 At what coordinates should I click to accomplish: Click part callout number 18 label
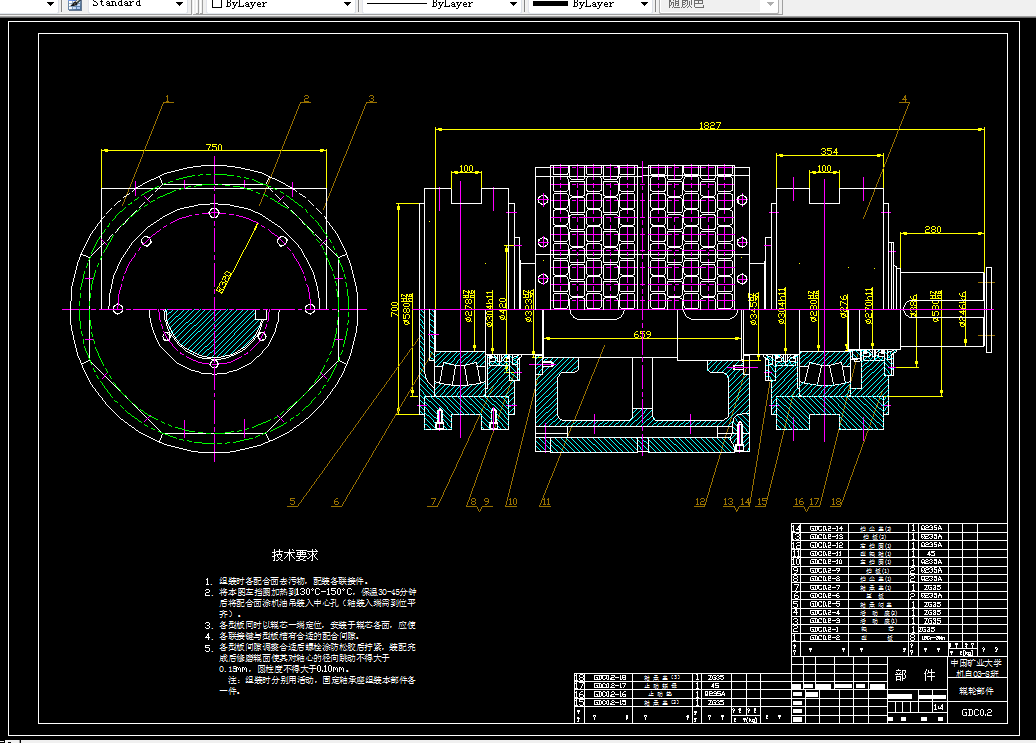click(836, 502)
